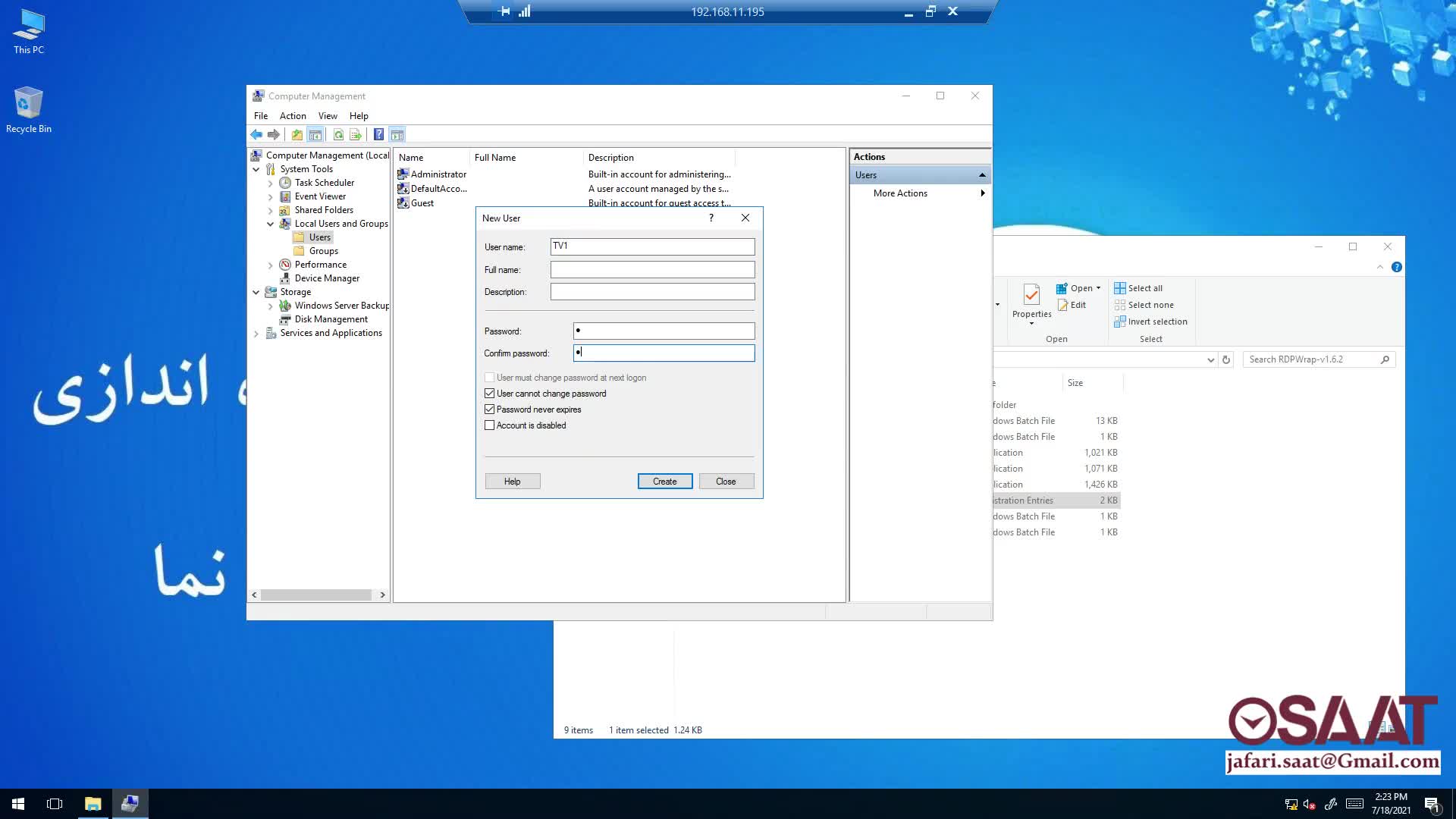The width and height of the screenshot is (1456, 819).
Task: Collapse Local Users and Groups node
Action: (x=271, y=224)
